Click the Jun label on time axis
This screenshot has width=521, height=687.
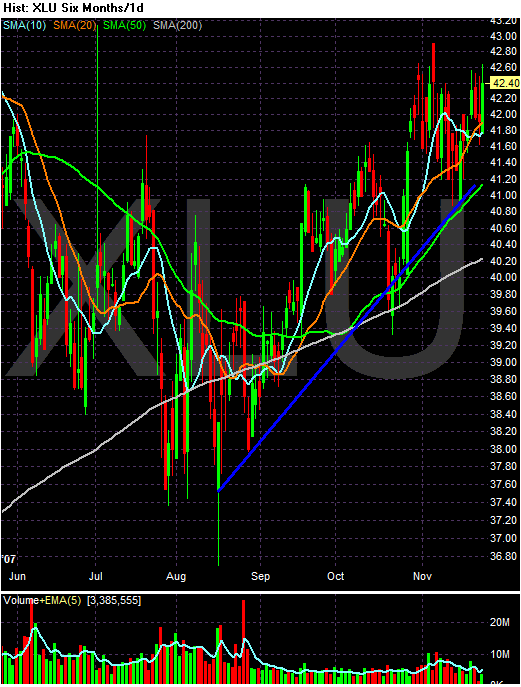18,576
